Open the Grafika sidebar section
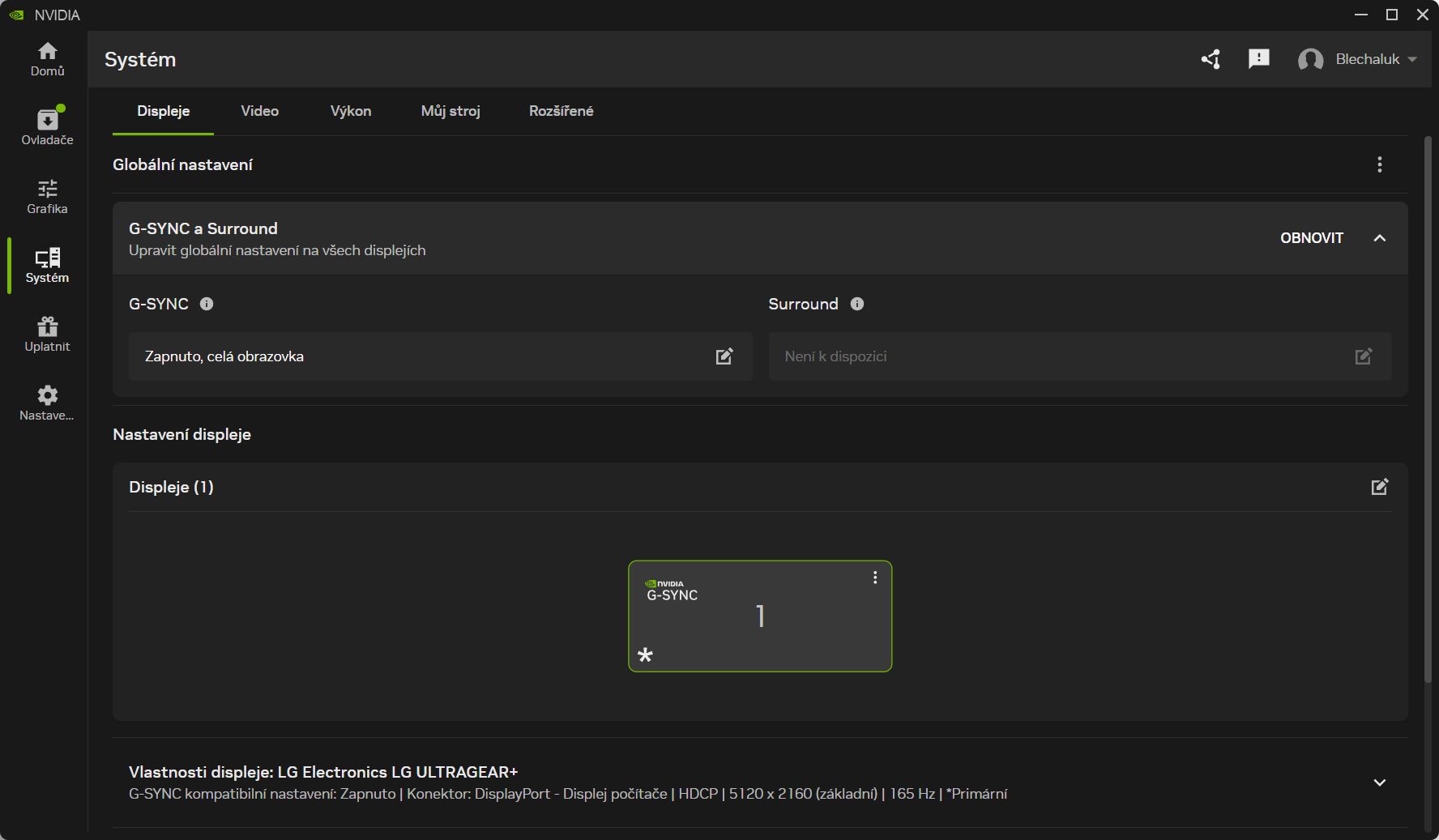This screenshot has height=840, width=1439. 47,197
